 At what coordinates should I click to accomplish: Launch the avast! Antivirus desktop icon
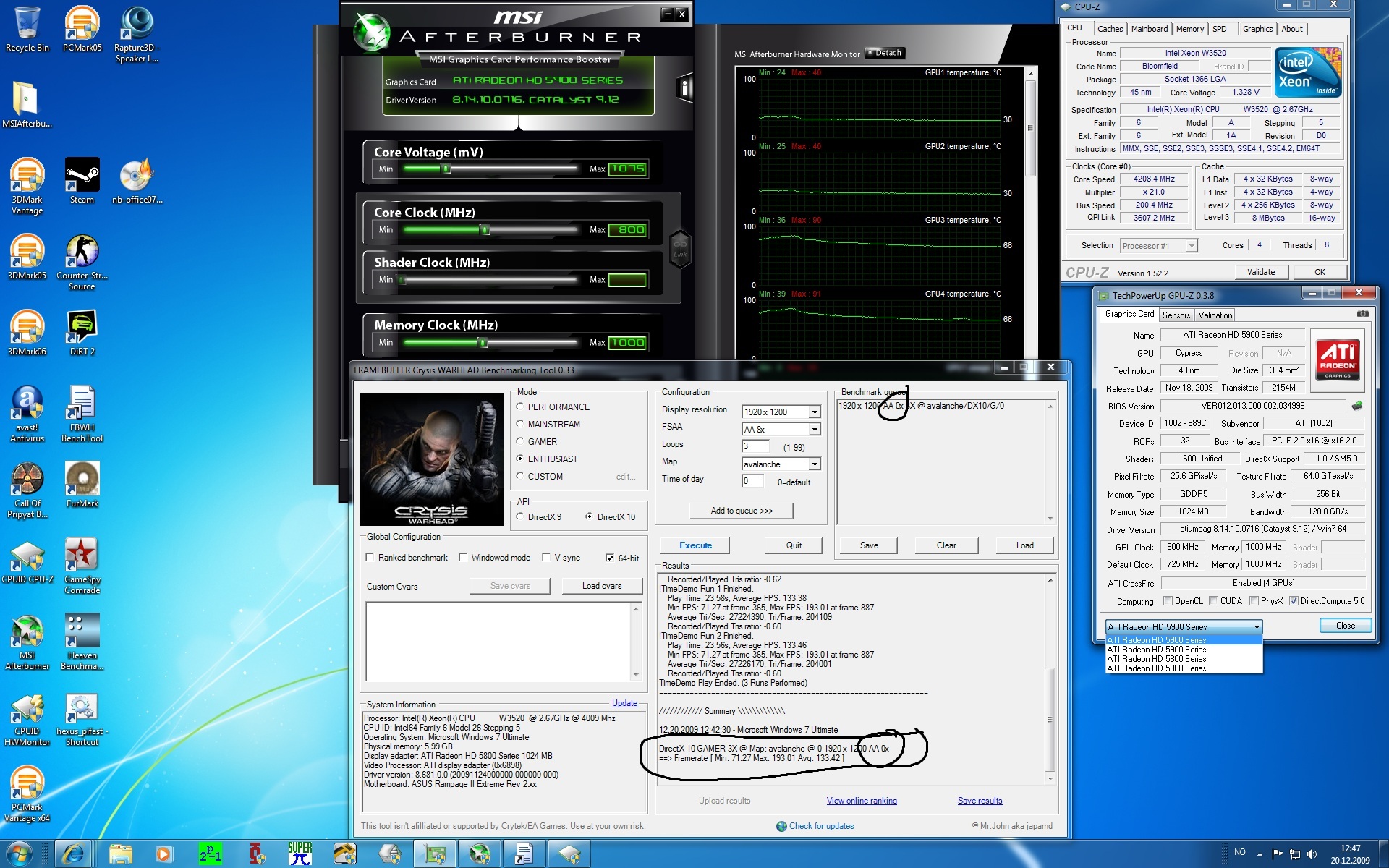click(x=27, y=414)
